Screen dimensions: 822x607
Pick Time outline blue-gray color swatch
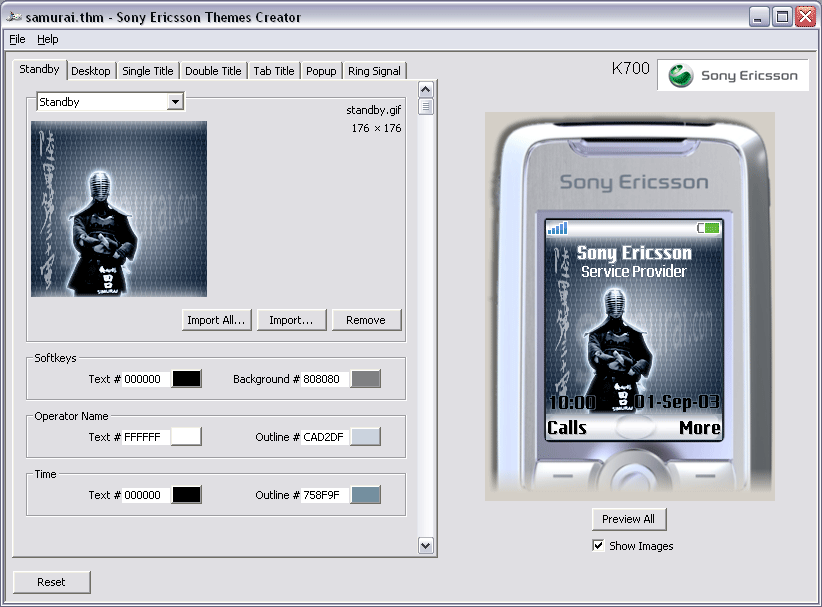pos(366,495)
